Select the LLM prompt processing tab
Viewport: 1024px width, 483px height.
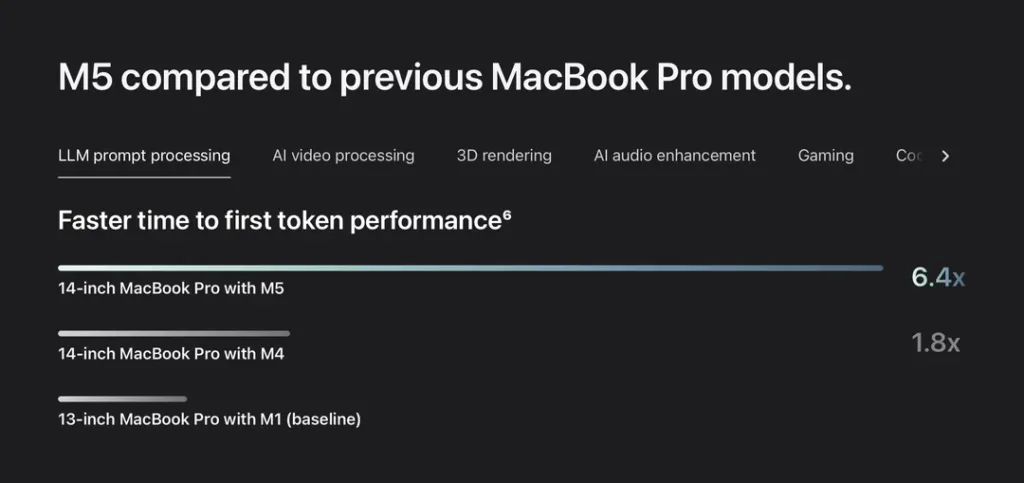tap(144, 156)
